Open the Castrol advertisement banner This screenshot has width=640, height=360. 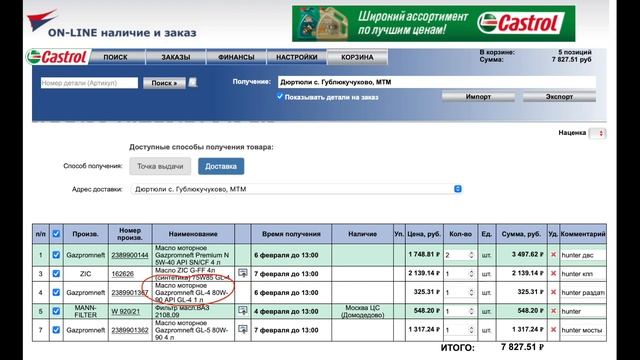click(x=433, y=23)
